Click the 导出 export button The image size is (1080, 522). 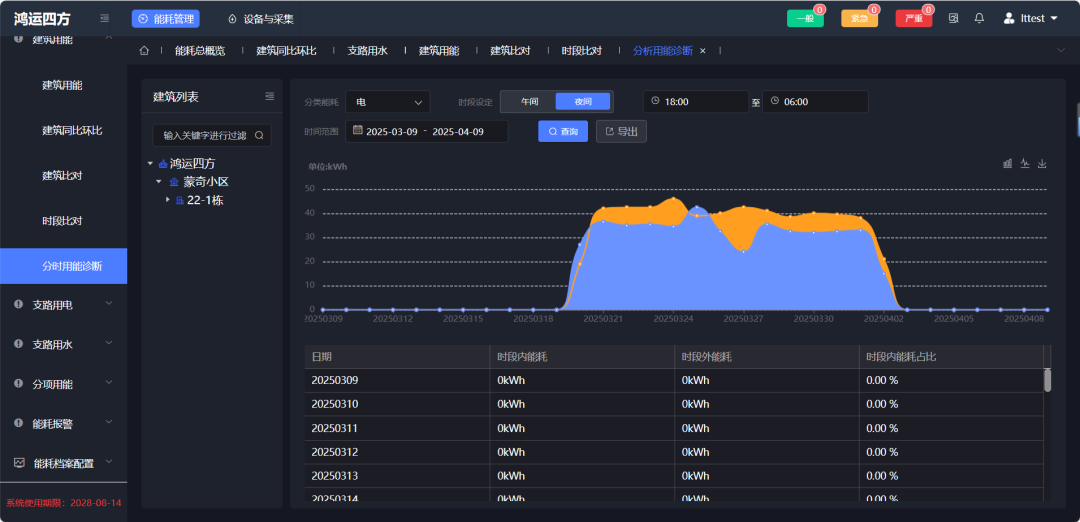[x=621, y=131]
